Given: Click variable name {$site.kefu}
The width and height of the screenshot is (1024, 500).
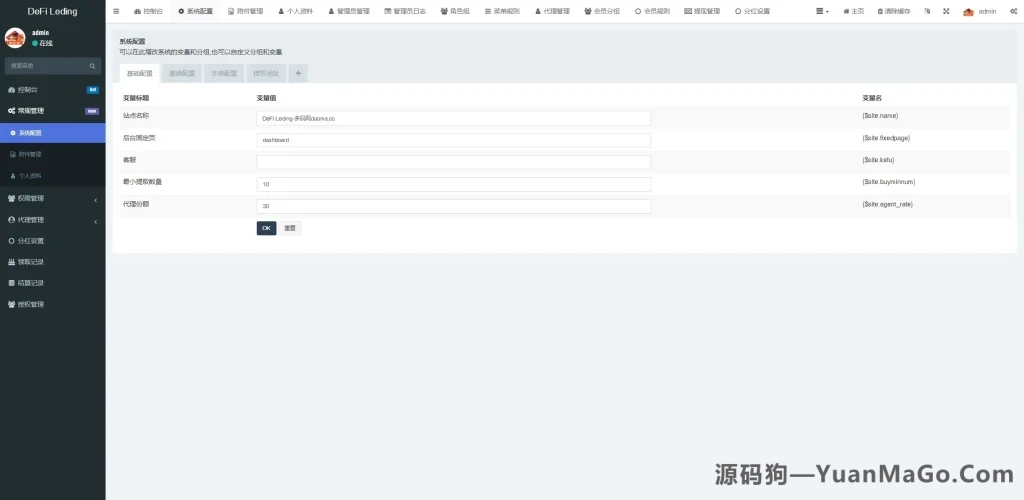Looking at the screenshot, I should (878, 160).
